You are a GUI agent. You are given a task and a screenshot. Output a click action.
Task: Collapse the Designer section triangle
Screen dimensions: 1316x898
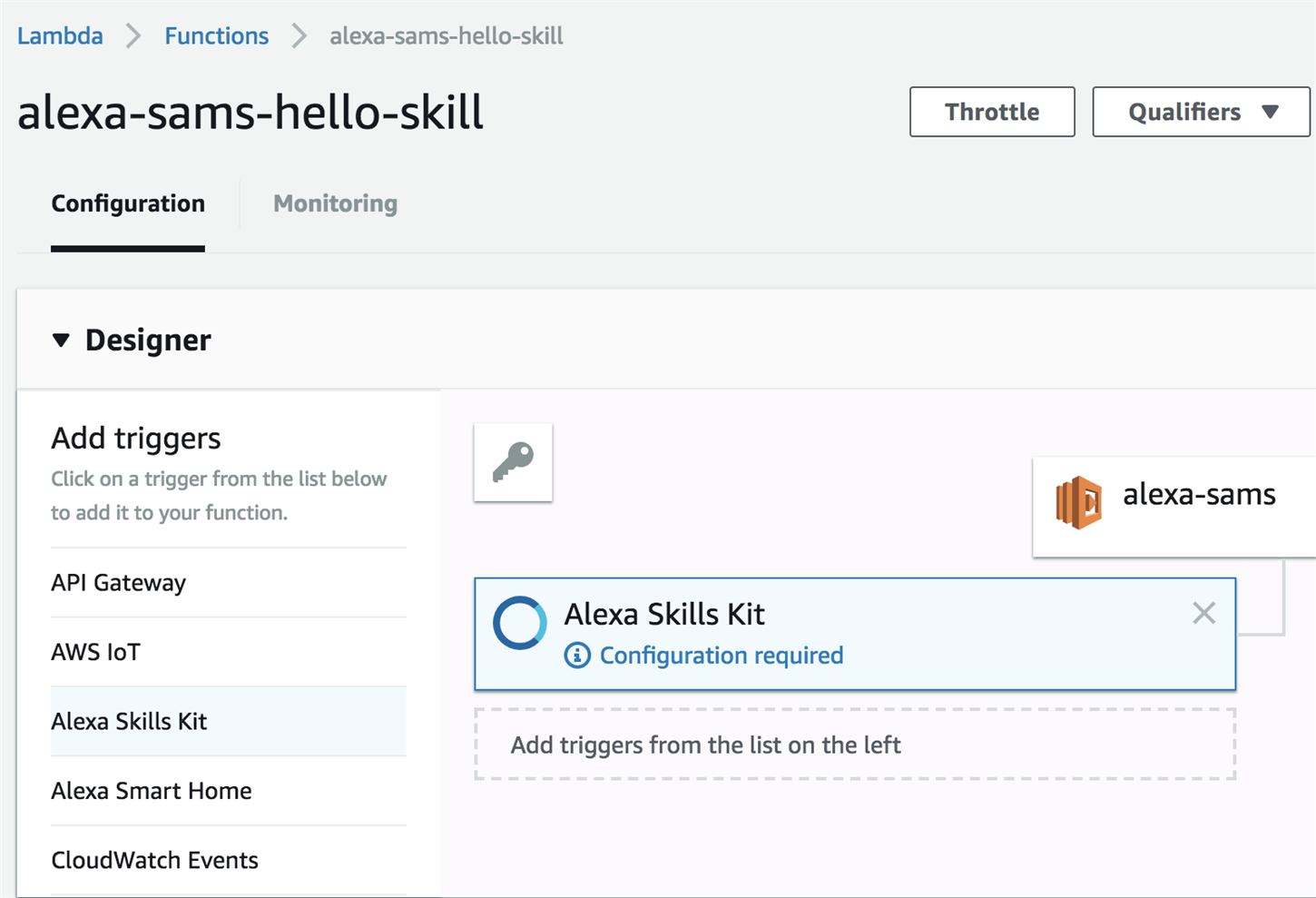tap(61, 340)
